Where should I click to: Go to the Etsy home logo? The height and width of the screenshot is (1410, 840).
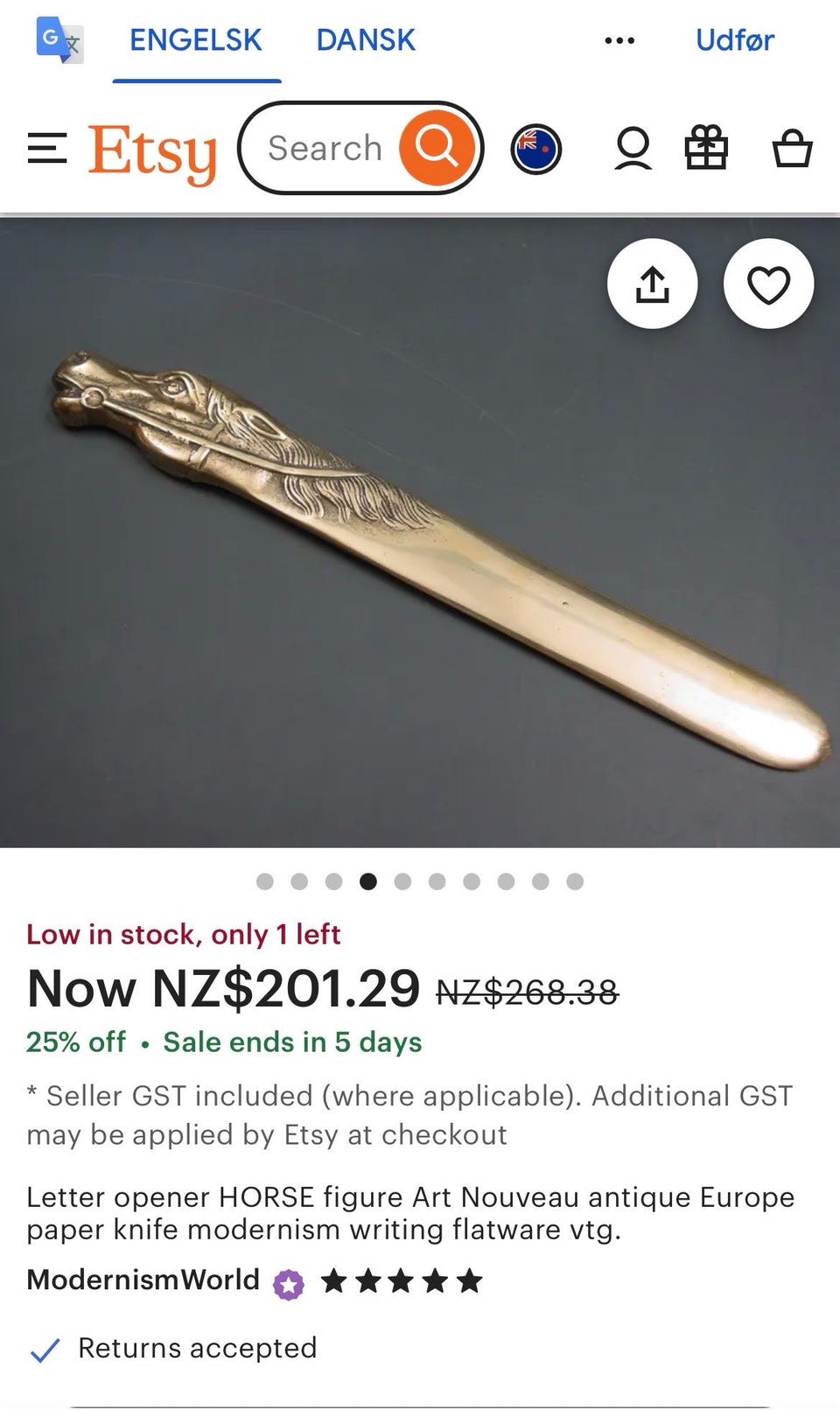tap(152, 153)
